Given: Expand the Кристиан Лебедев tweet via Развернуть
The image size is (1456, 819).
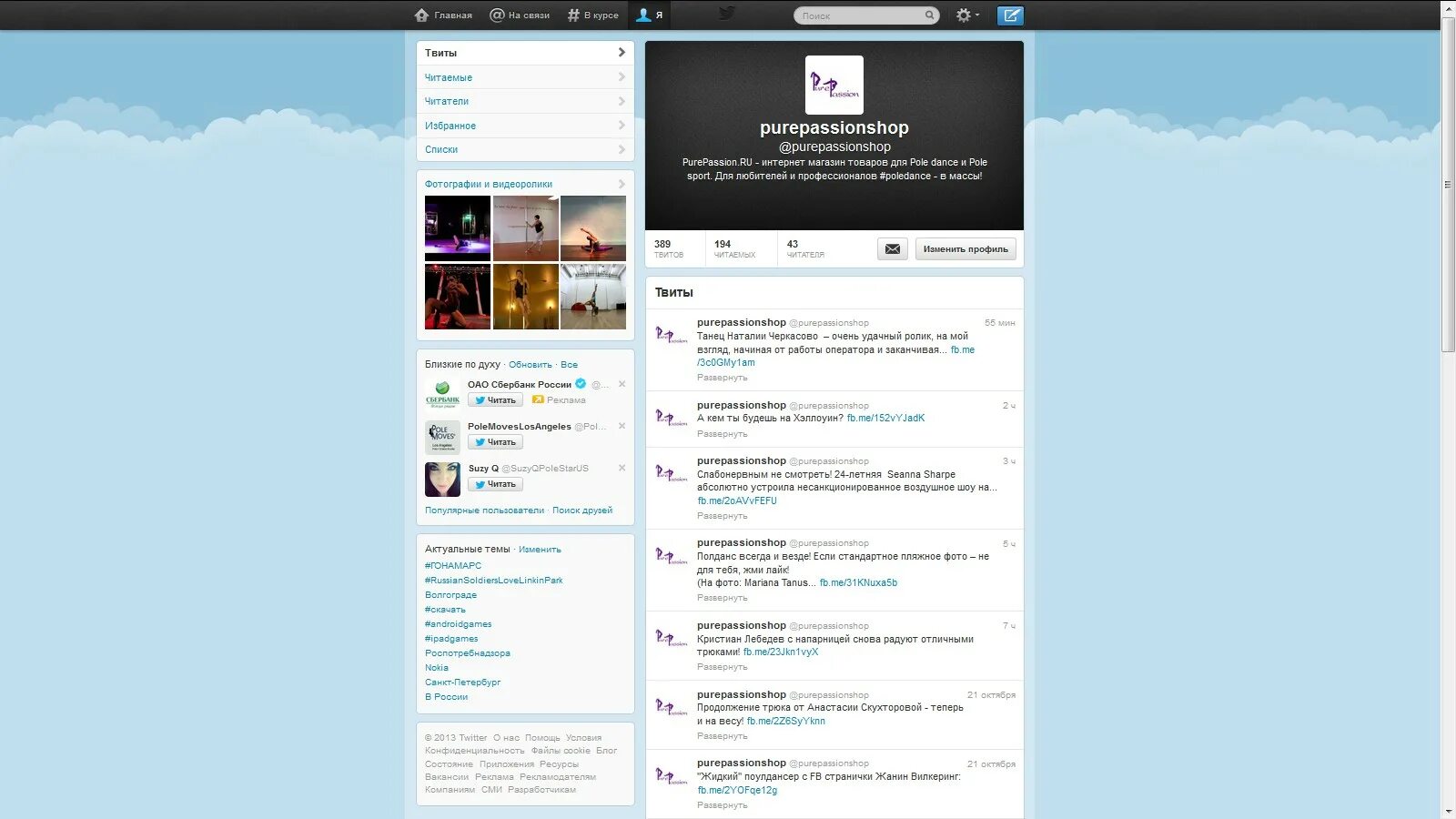Looking at the screenshot, I should click(722, 667).
